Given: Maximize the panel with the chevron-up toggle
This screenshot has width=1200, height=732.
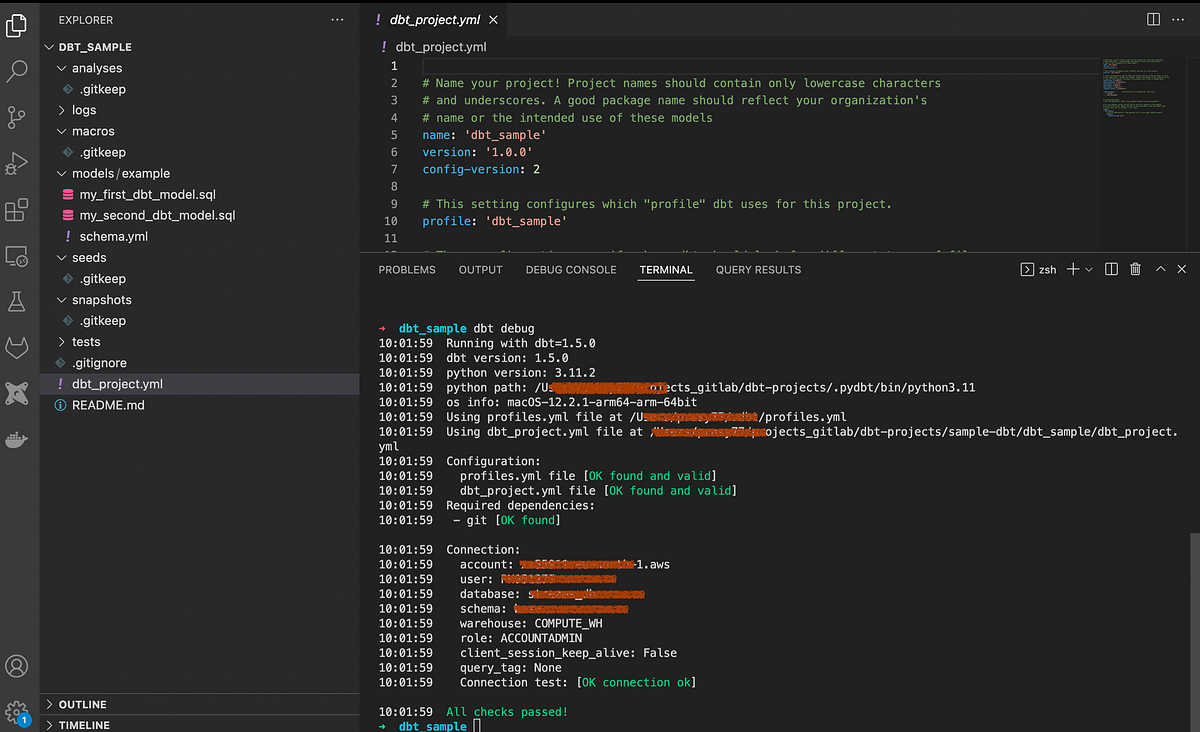Looking at the screenshot, I should (1159, 268).
